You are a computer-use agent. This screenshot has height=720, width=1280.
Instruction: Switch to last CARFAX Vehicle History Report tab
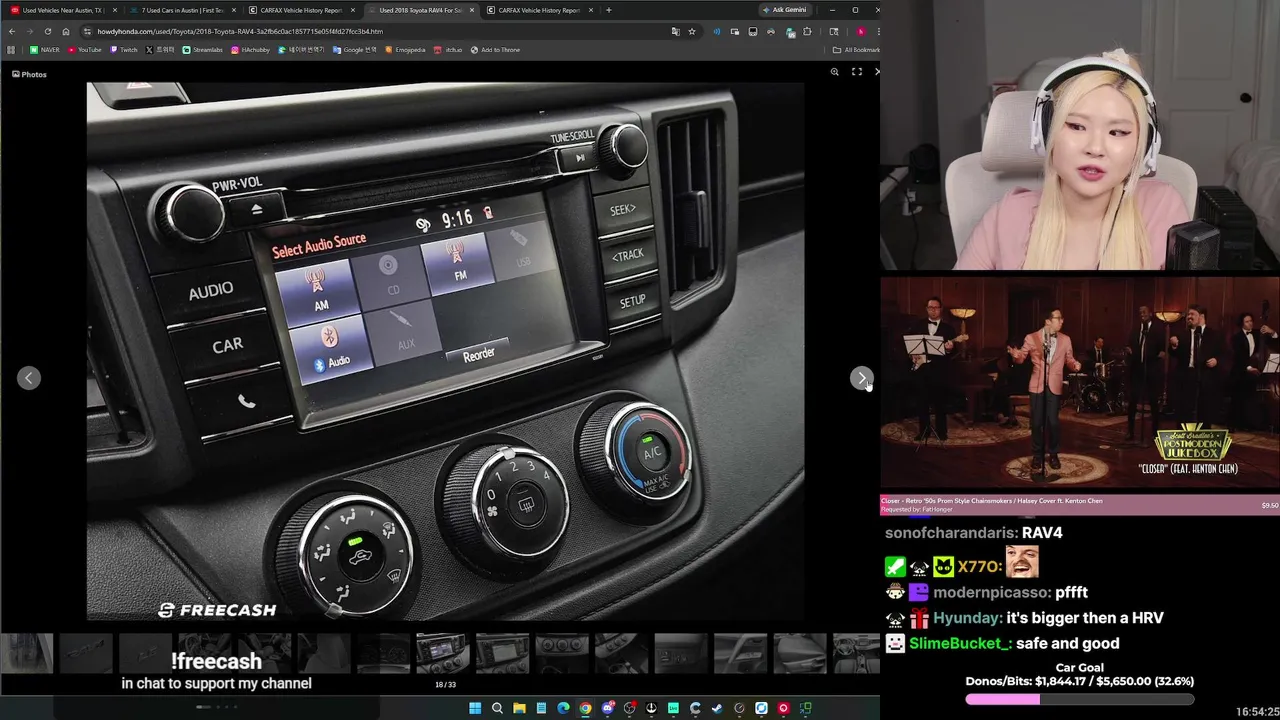(x=538, y=10)
